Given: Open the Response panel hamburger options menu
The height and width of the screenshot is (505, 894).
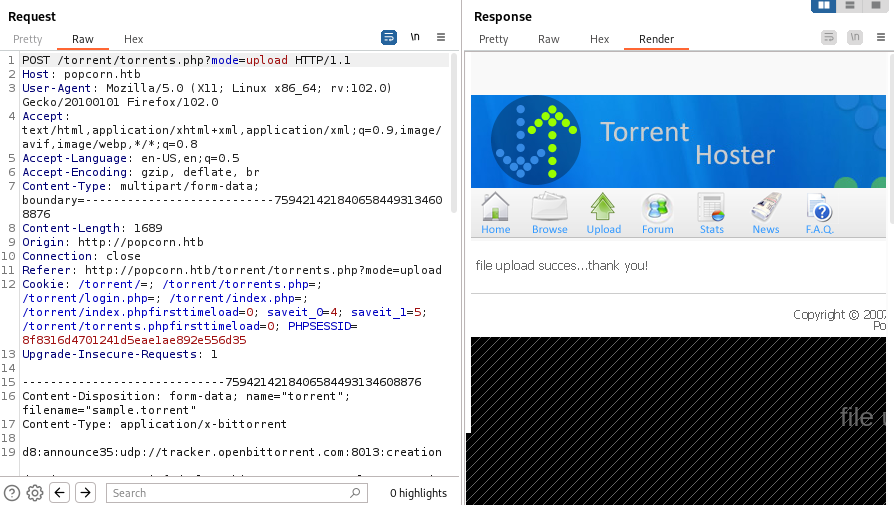Looking at the screenshot, I should tap(881, 37).
